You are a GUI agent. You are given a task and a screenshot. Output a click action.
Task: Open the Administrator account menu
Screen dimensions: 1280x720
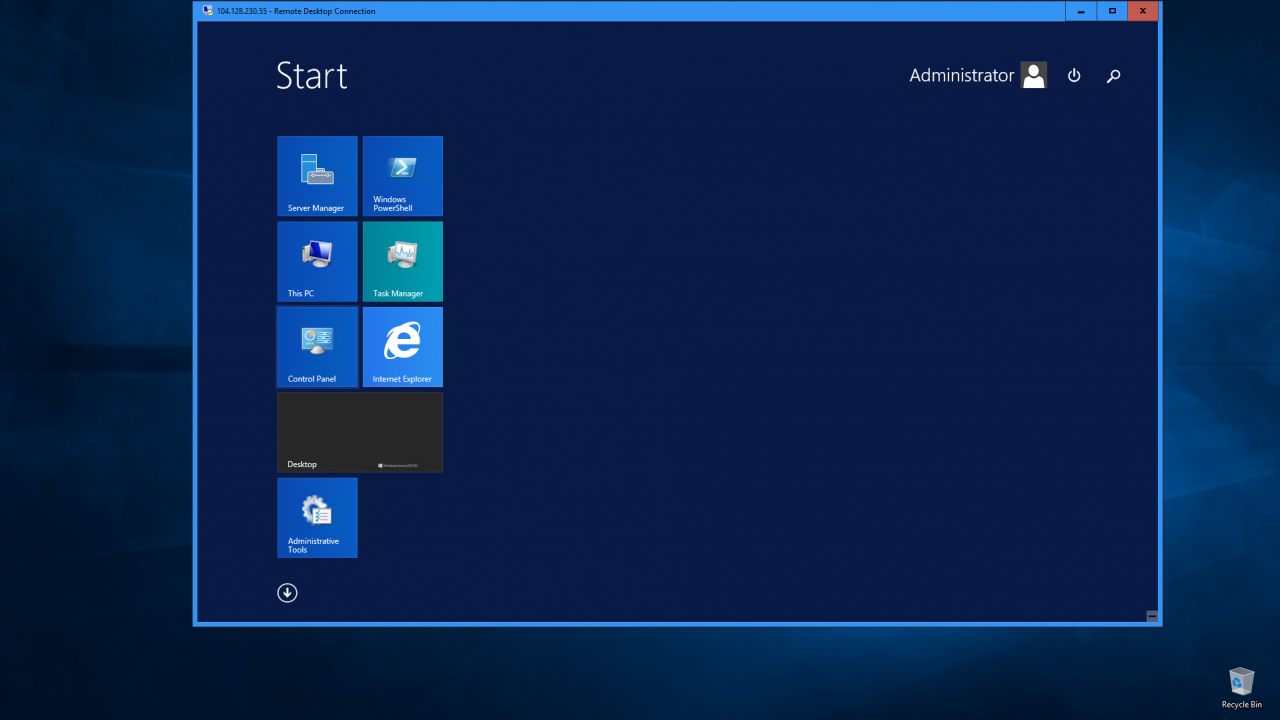961,76
